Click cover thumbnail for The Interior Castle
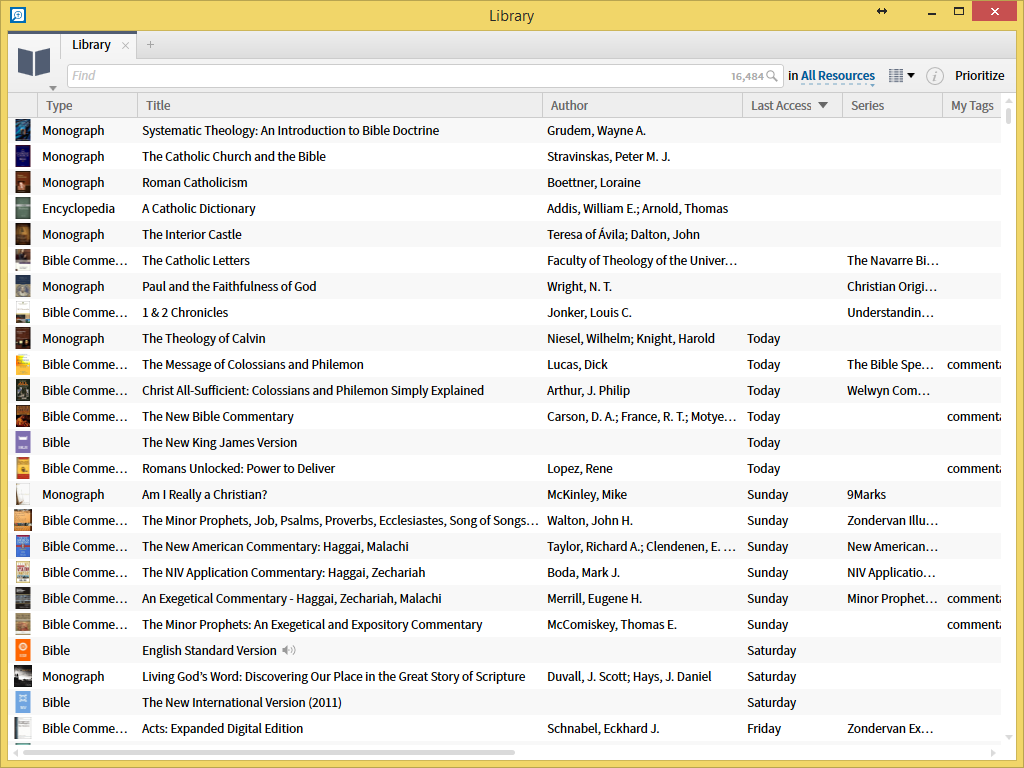Viewport: 1024px width, 768px height. [23, 234]
